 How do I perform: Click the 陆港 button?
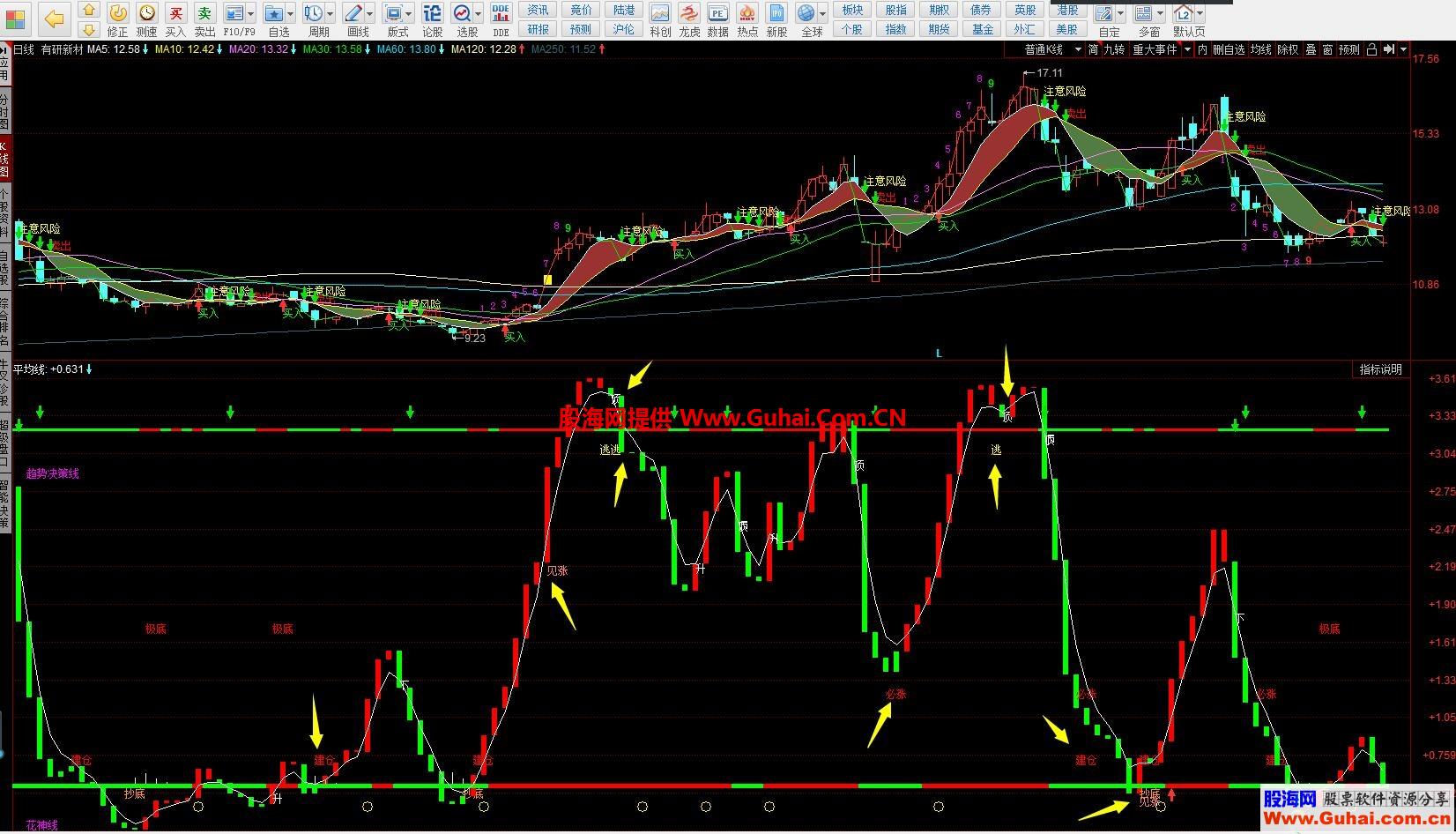tap(624, 10)
